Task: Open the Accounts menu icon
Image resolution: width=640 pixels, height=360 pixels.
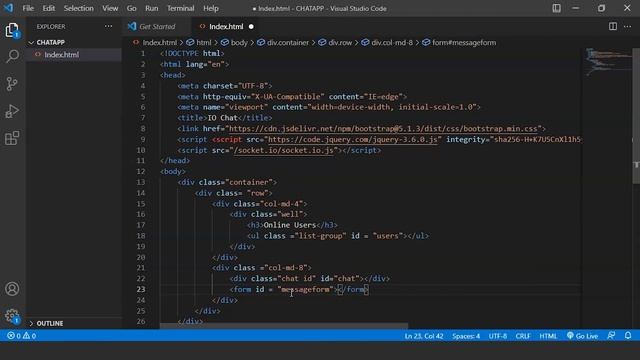Action: (12, 289)
